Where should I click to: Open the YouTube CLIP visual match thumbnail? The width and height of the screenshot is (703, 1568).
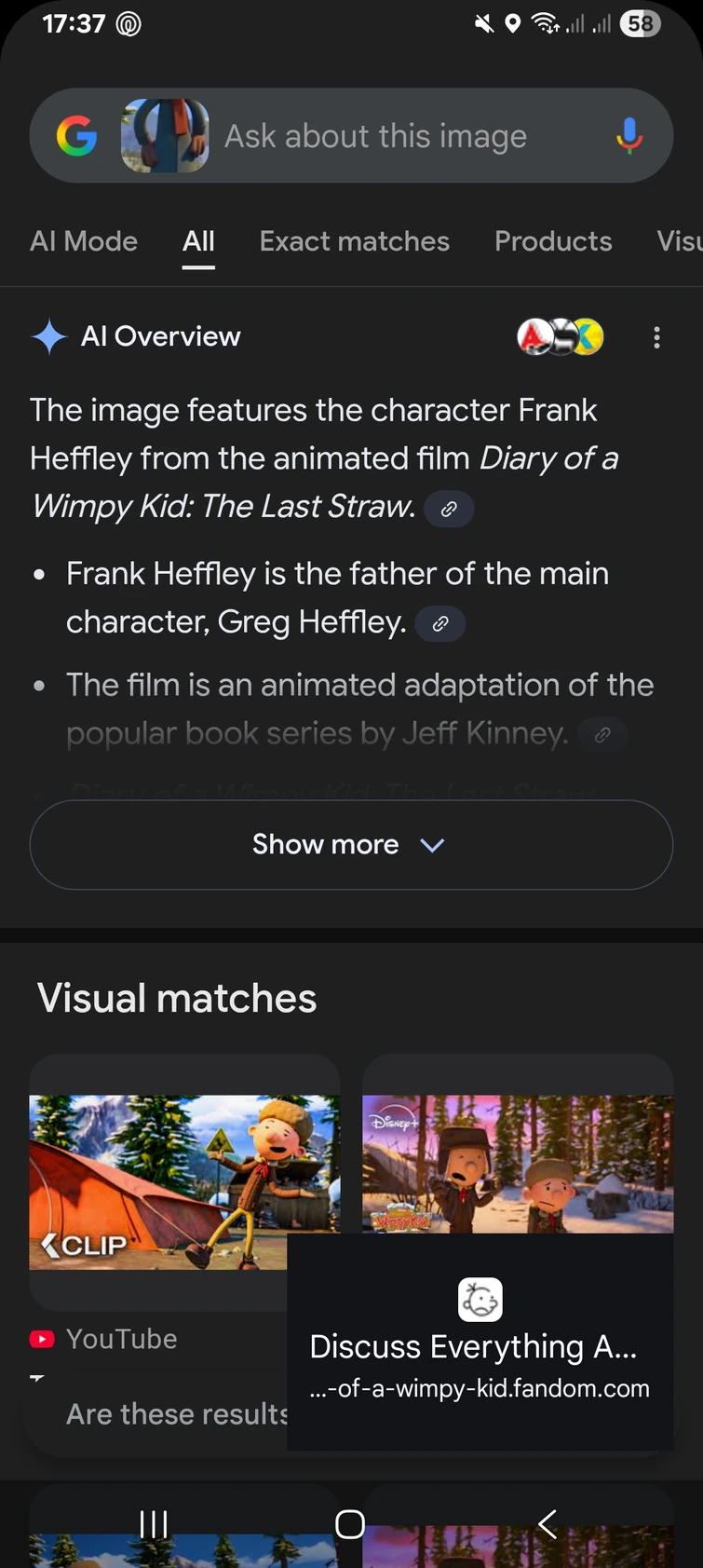158,1180
